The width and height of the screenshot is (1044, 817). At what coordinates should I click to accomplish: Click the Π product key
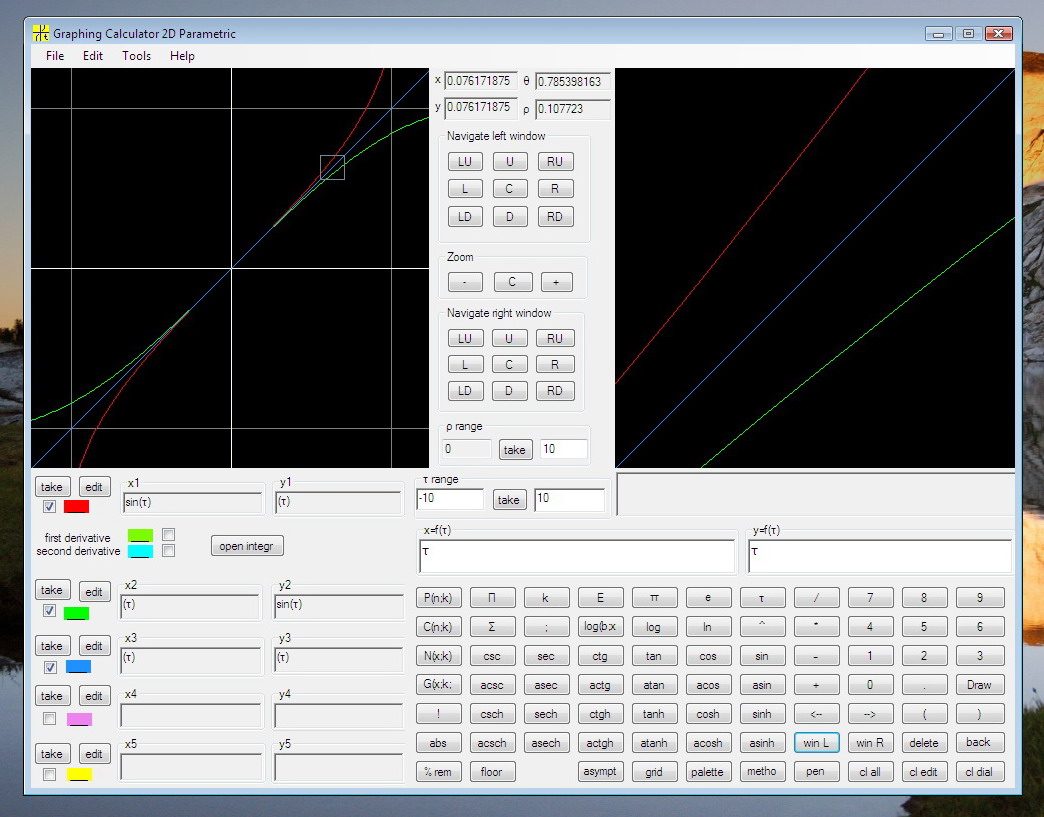[492, 598]
